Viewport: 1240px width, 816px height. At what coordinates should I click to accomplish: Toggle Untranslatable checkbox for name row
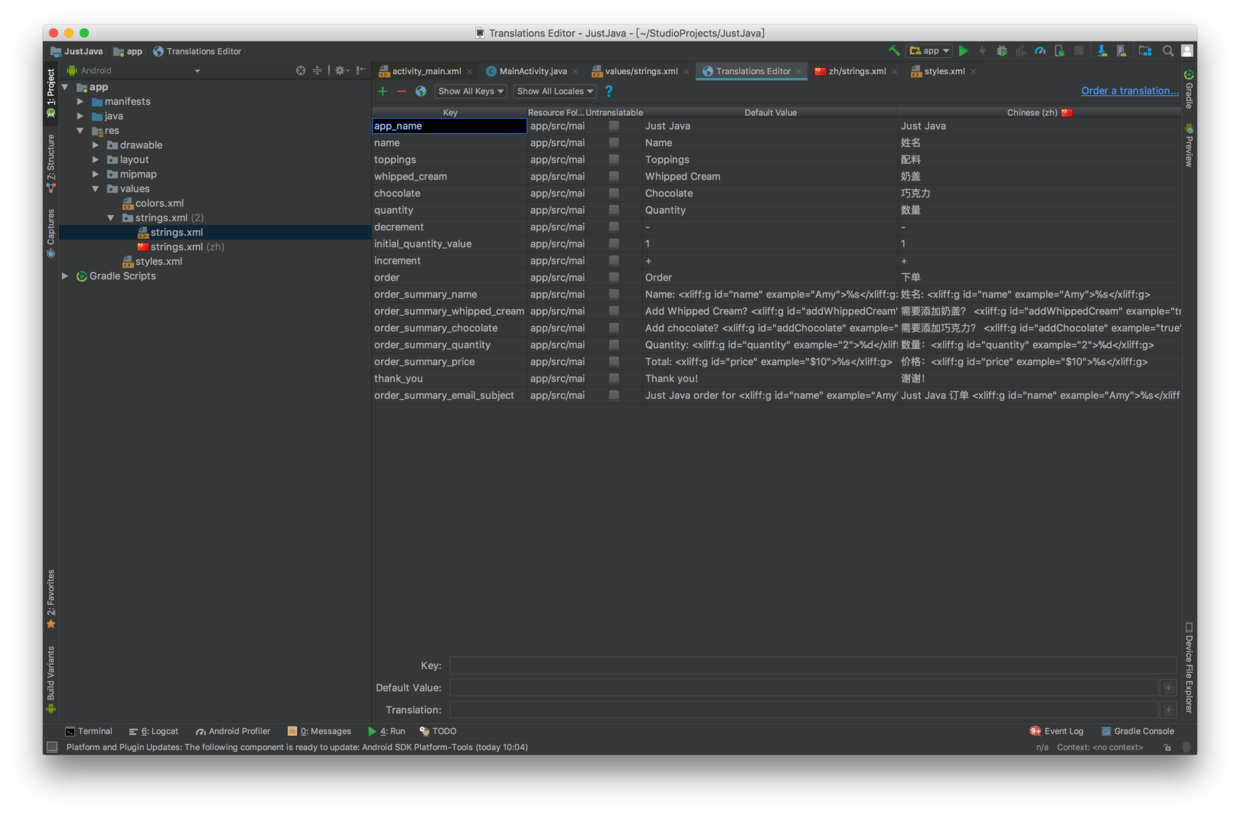614,143
